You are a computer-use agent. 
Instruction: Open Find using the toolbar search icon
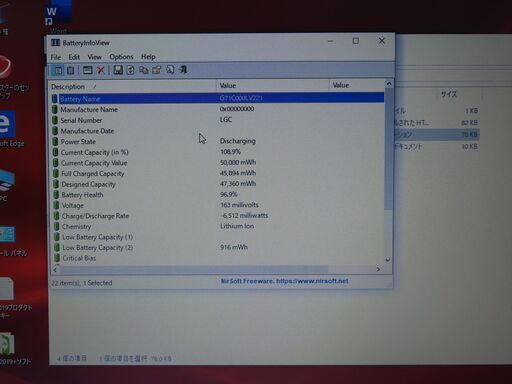[x=170, y=69]
